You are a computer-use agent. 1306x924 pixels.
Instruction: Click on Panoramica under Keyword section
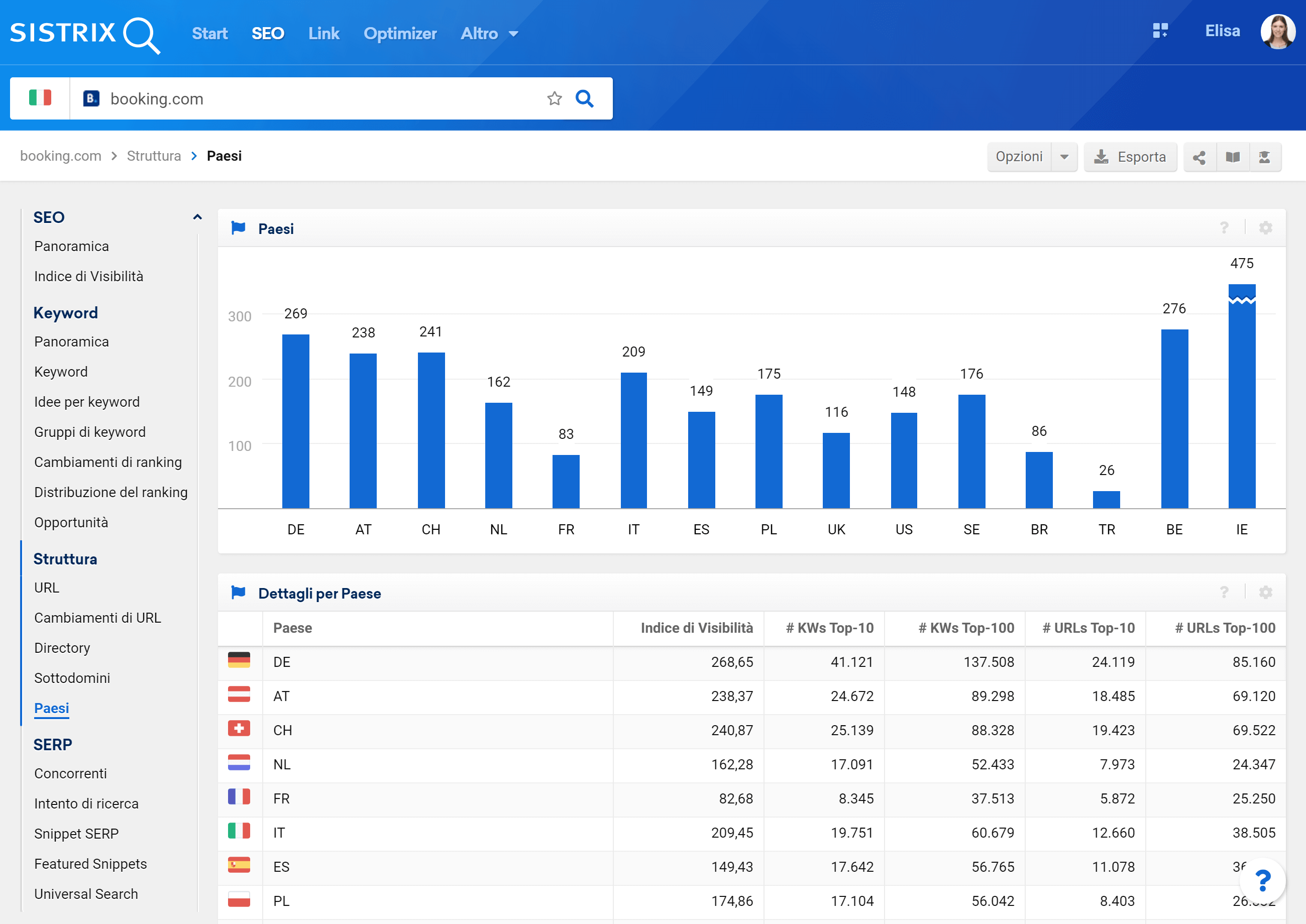[71, 341]
